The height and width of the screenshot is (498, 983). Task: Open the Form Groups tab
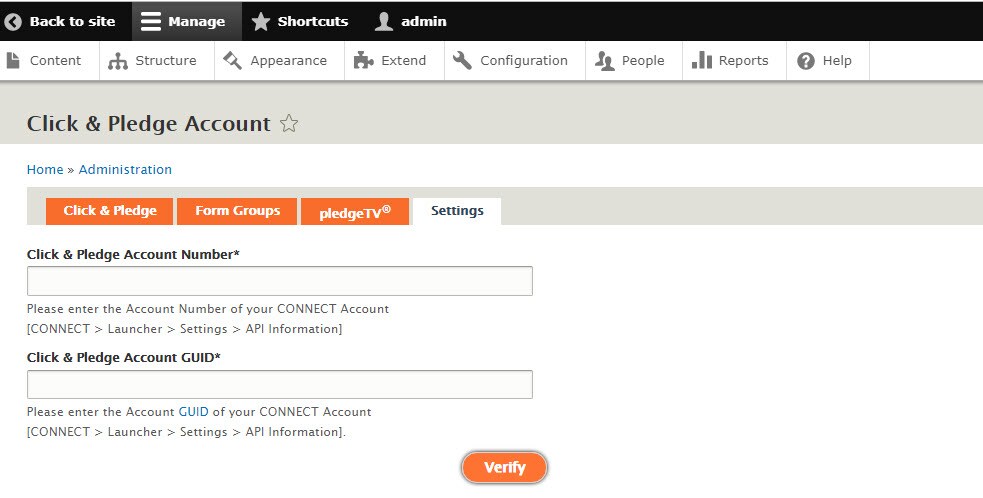point(237,211)
